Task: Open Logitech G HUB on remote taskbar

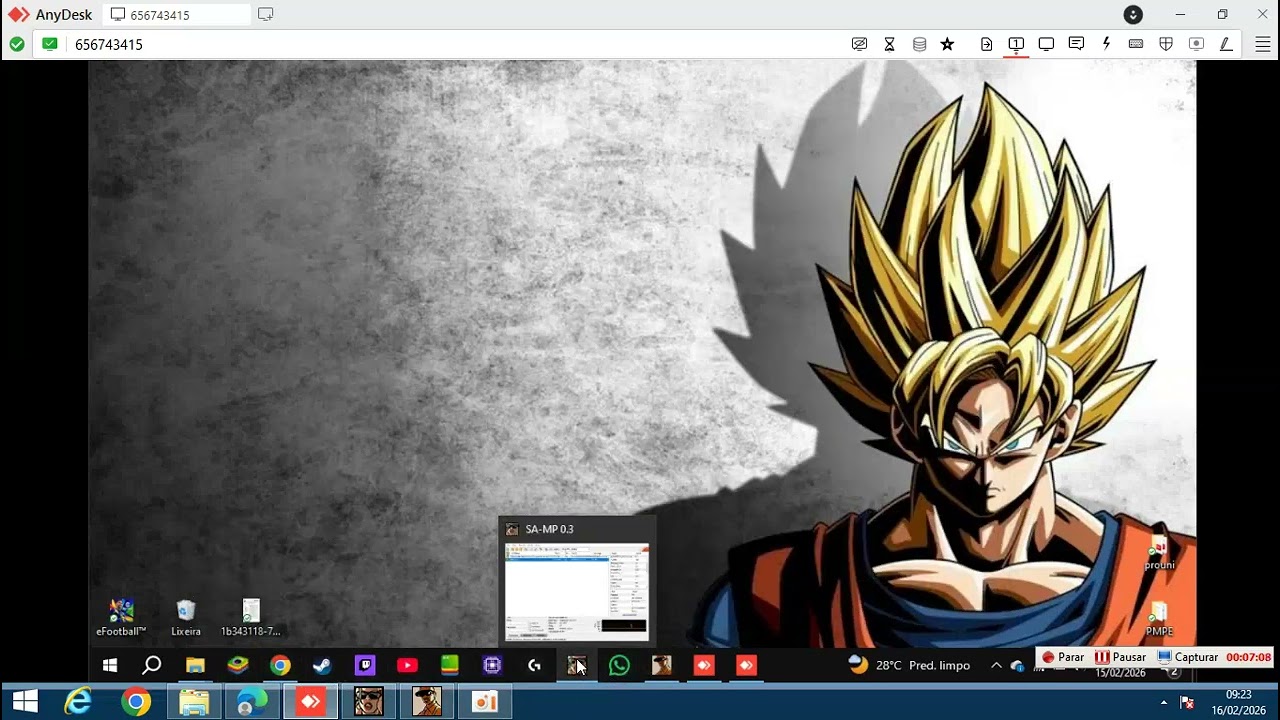Action: pyautogui.click(x=535, y=665)
